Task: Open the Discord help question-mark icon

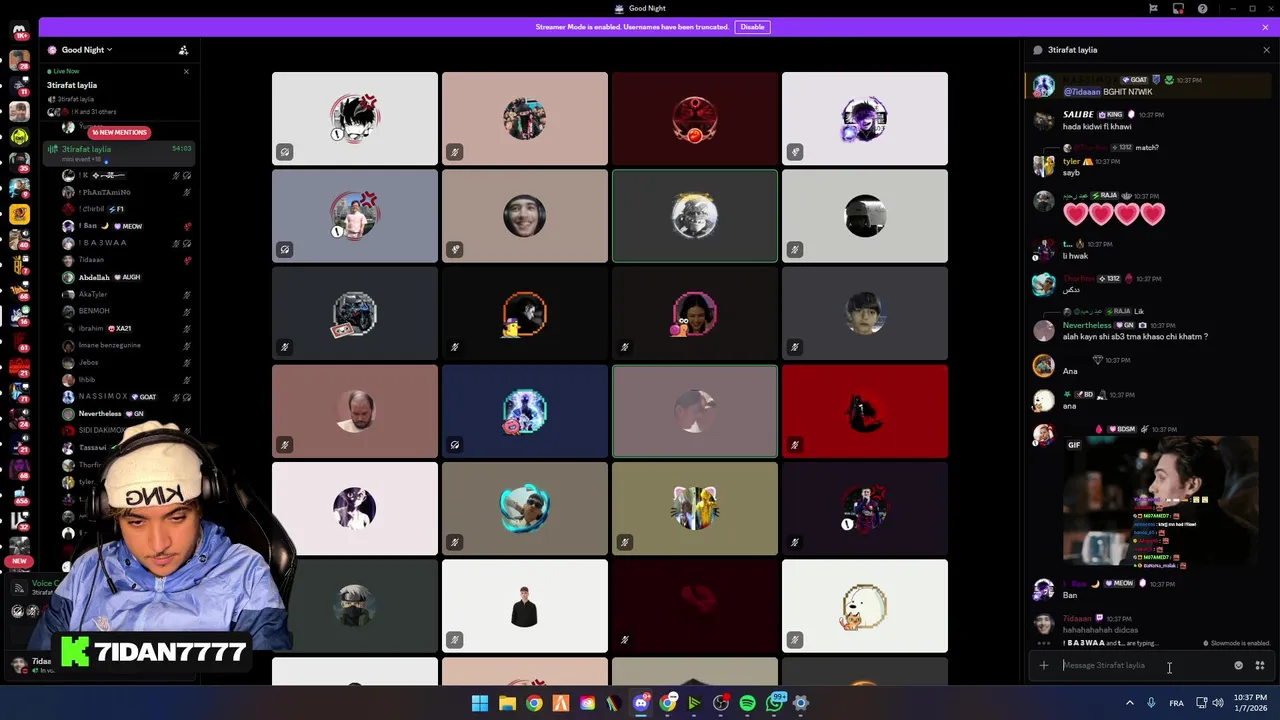Action: pyautogui.click(x=1202, y=8)
